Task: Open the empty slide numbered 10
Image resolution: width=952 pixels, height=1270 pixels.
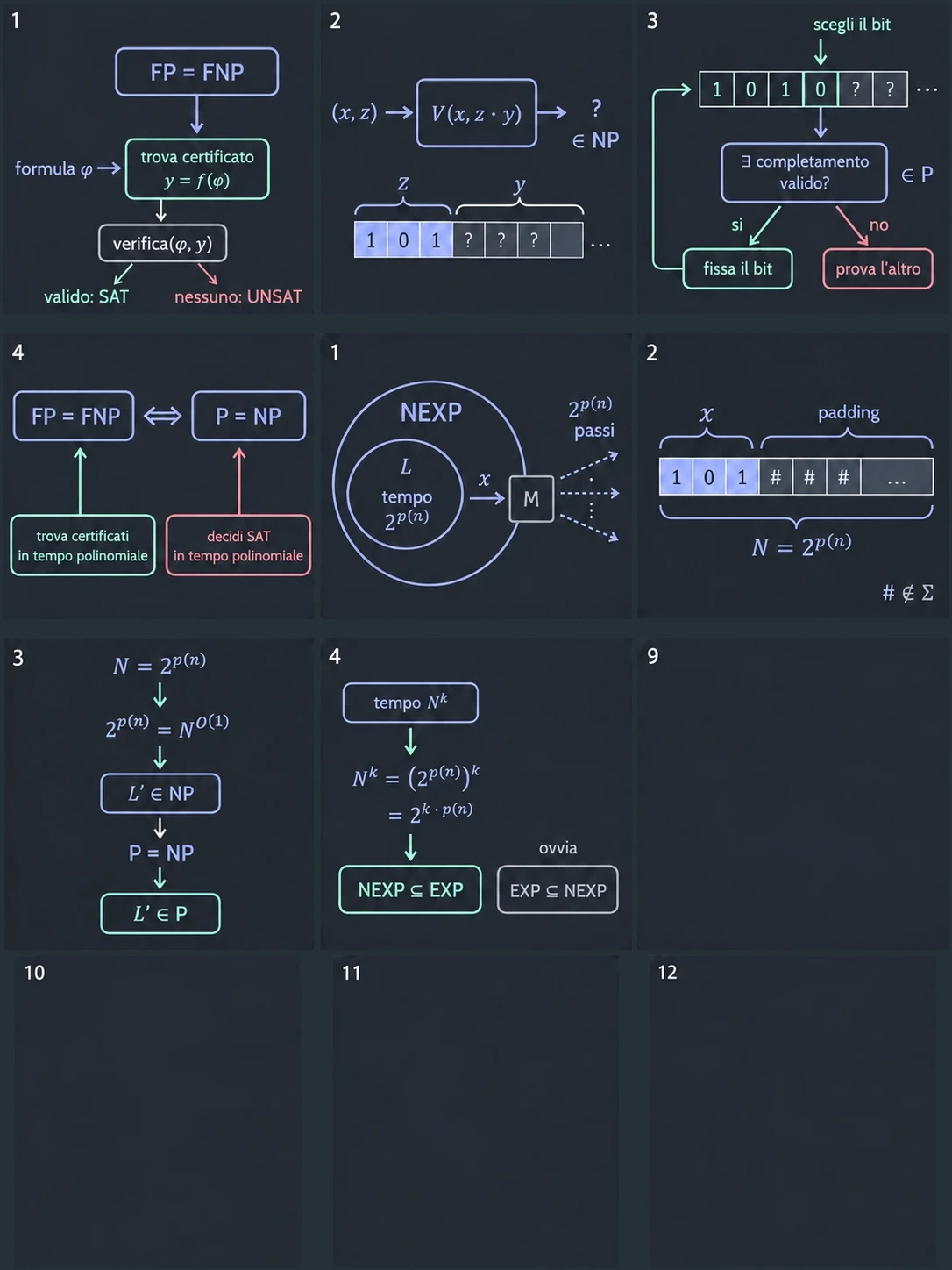Action: click(159, 1112)
